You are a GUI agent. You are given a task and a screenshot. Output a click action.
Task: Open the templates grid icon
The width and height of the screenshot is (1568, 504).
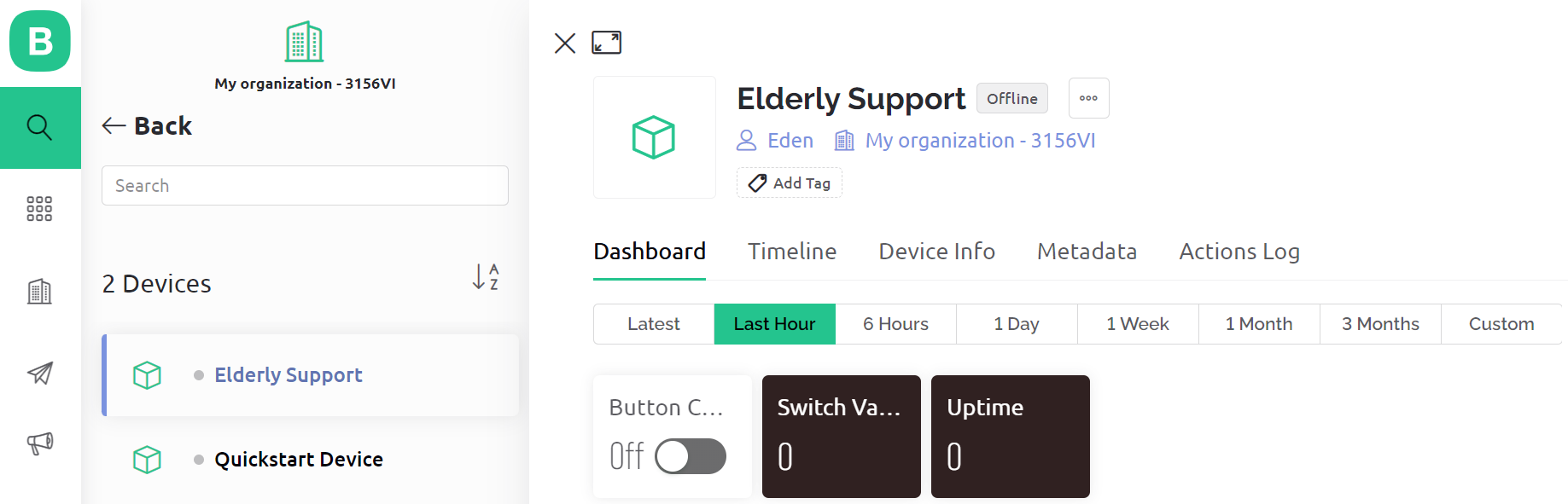coord(39,209)
